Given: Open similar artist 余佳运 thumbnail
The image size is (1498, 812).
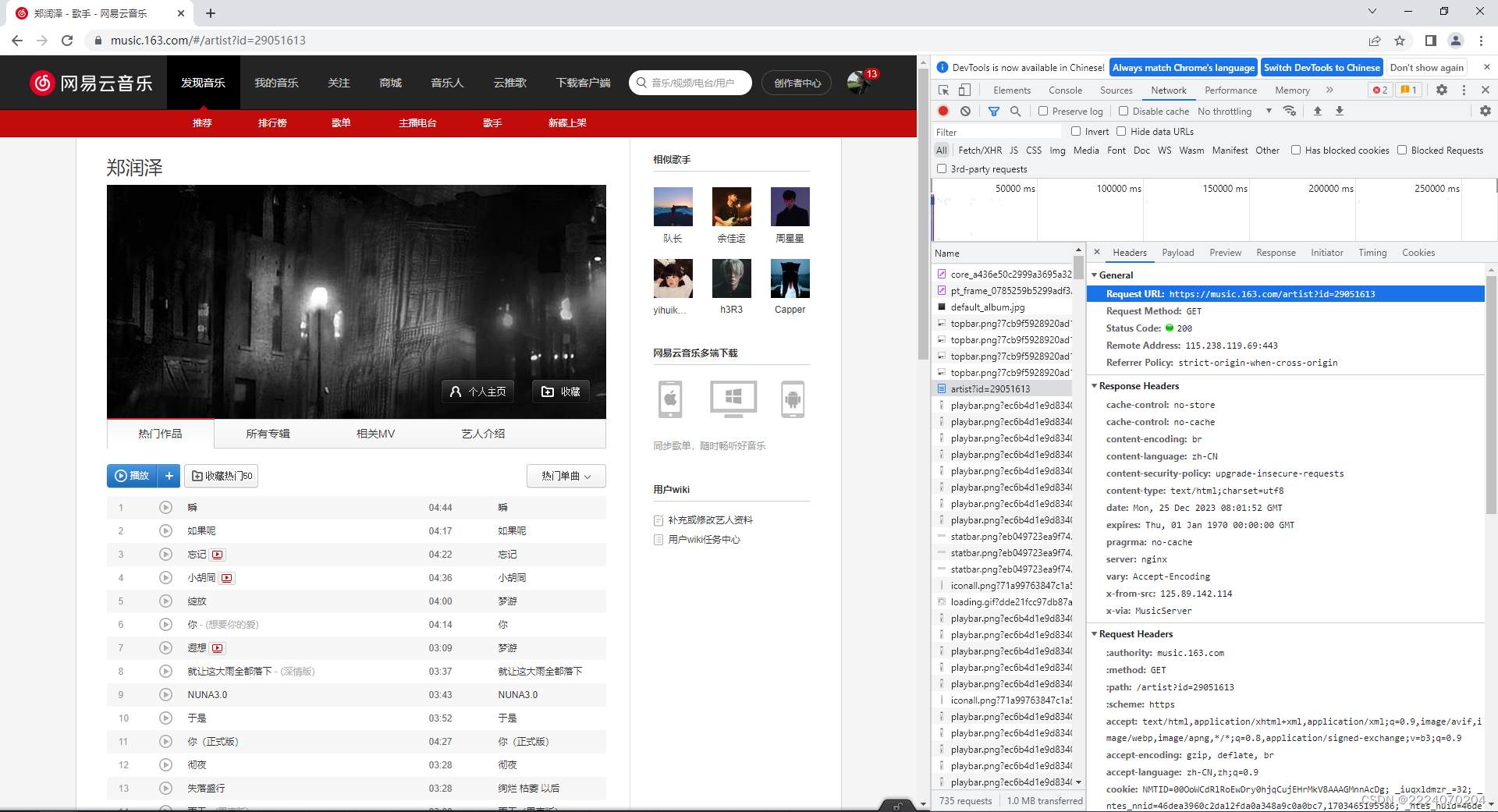Looking at the screenshot, I should pyautogui.click(x=731, y=207).
